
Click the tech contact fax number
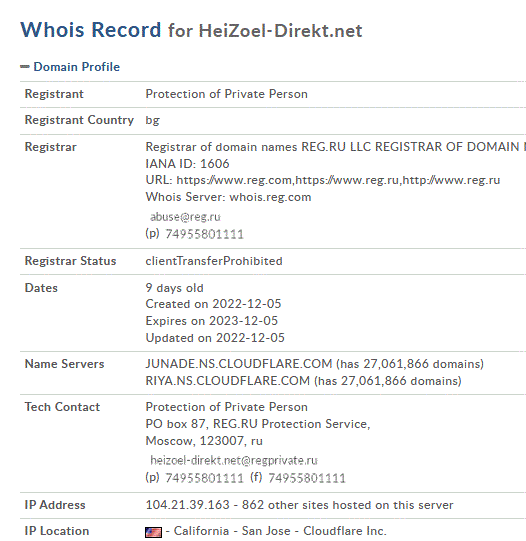[307, 478]
